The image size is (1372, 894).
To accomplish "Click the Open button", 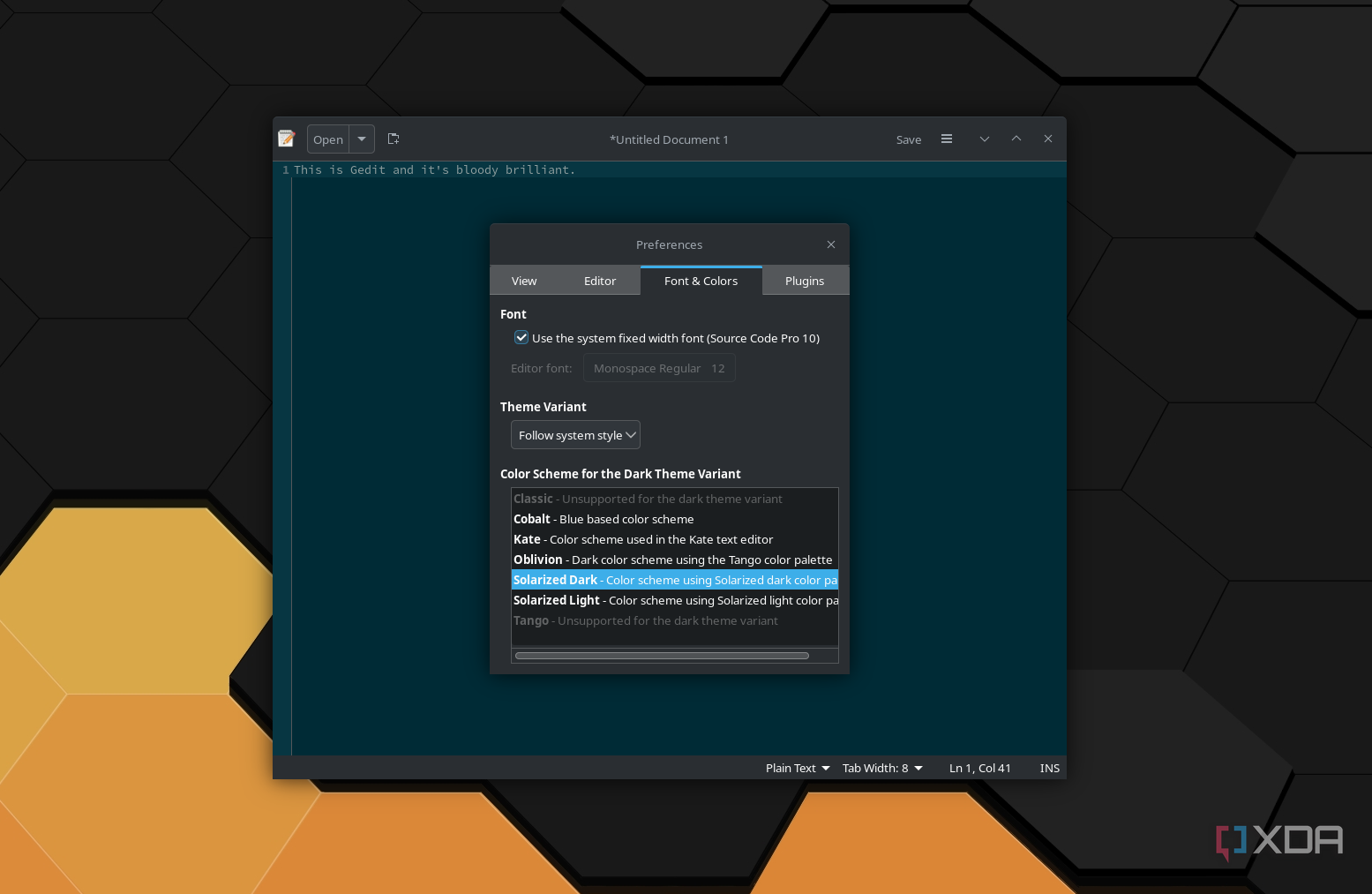I will 328,139.
